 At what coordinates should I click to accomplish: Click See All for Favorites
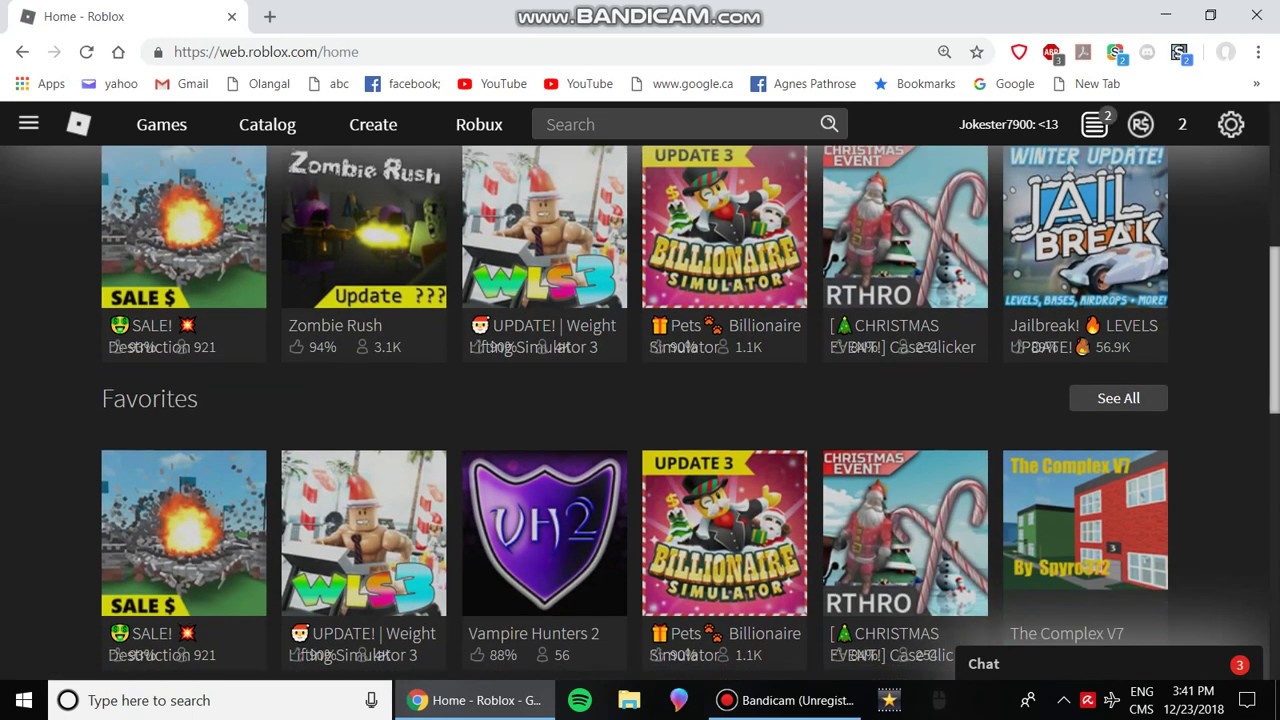coord(1118,398)
